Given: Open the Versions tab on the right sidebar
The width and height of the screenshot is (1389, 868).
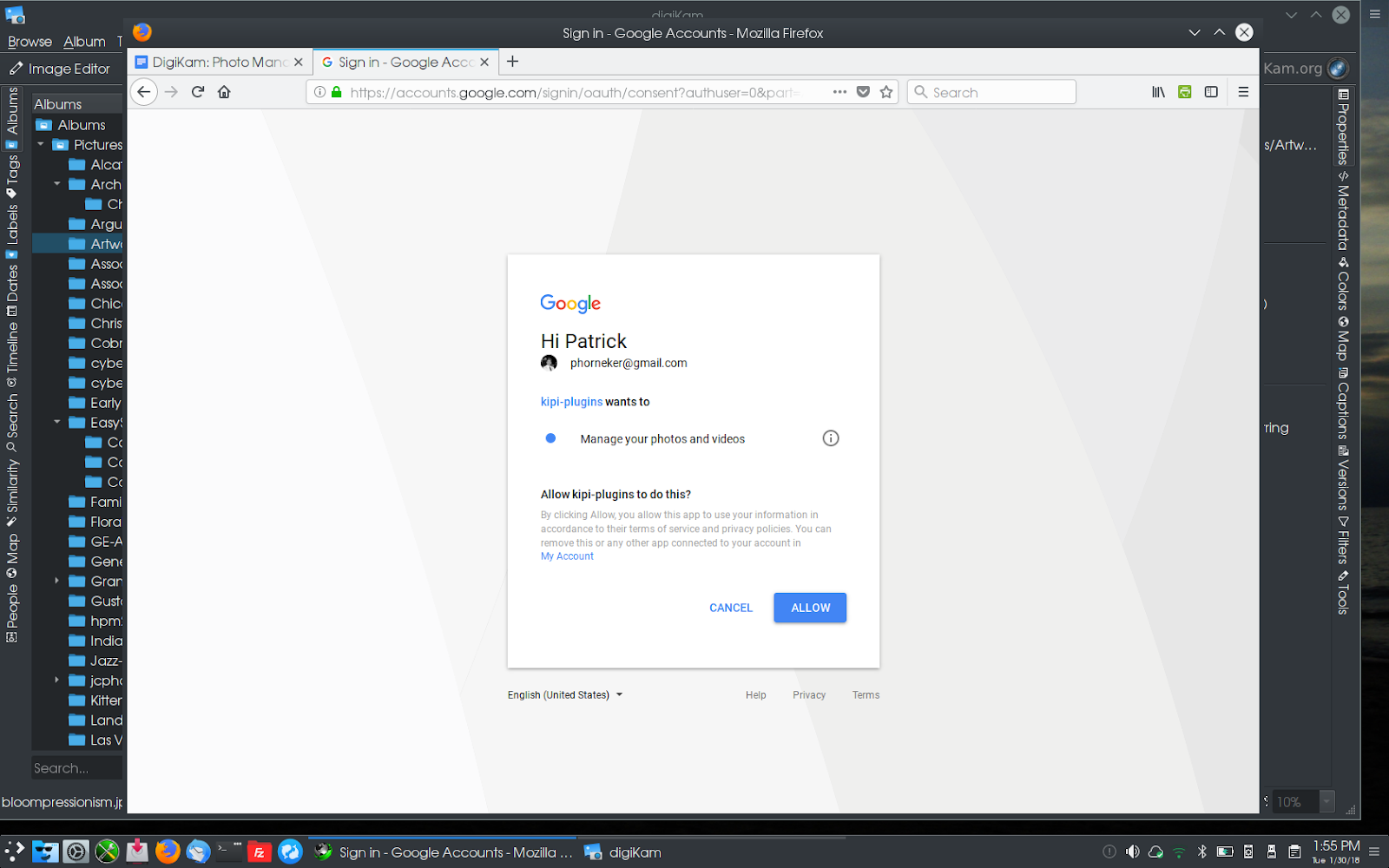Looking at the screenshot, I should pos(1343,478).
